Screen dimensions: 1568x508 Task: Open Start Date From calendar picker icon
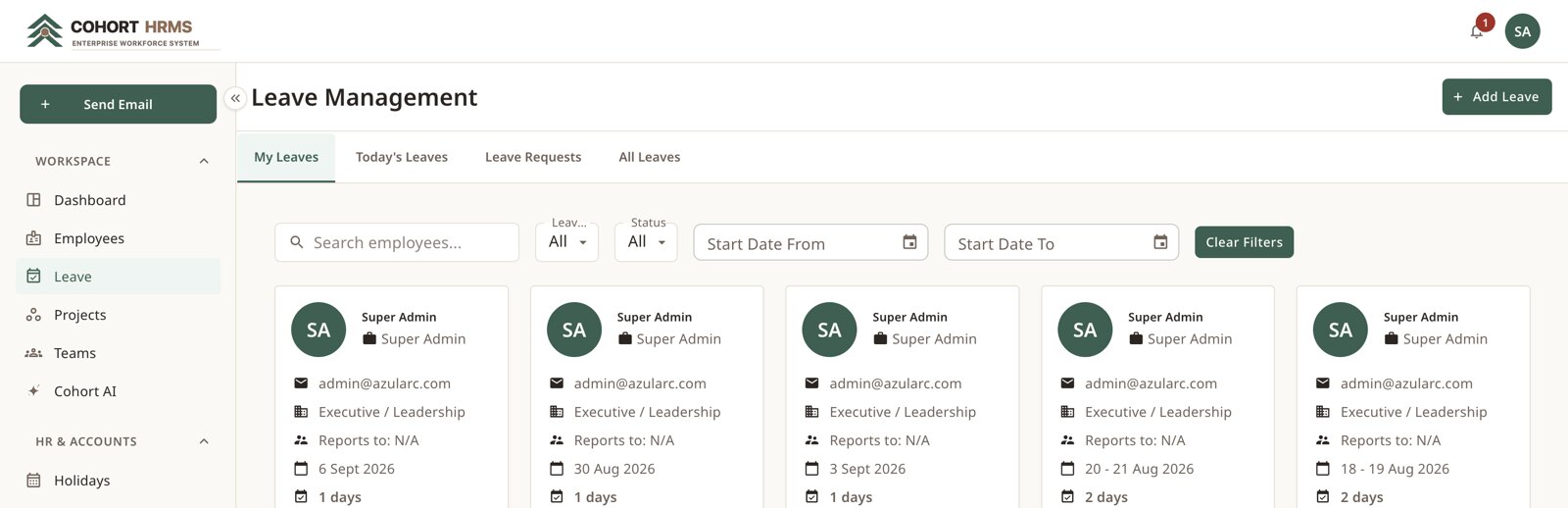point(909,242)
